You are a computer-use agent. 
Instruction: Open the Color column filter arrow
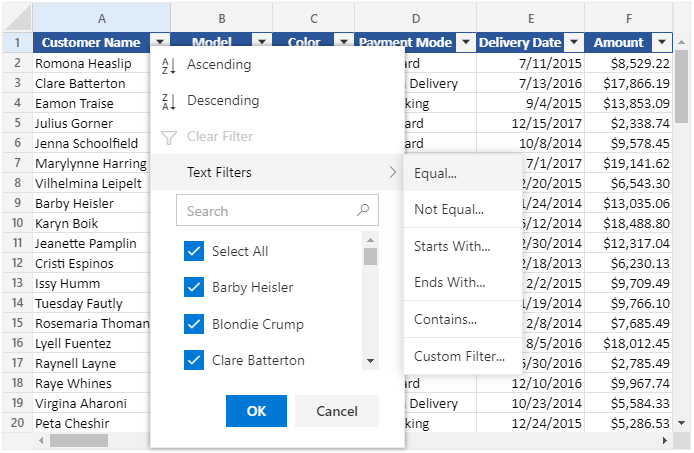343,43
